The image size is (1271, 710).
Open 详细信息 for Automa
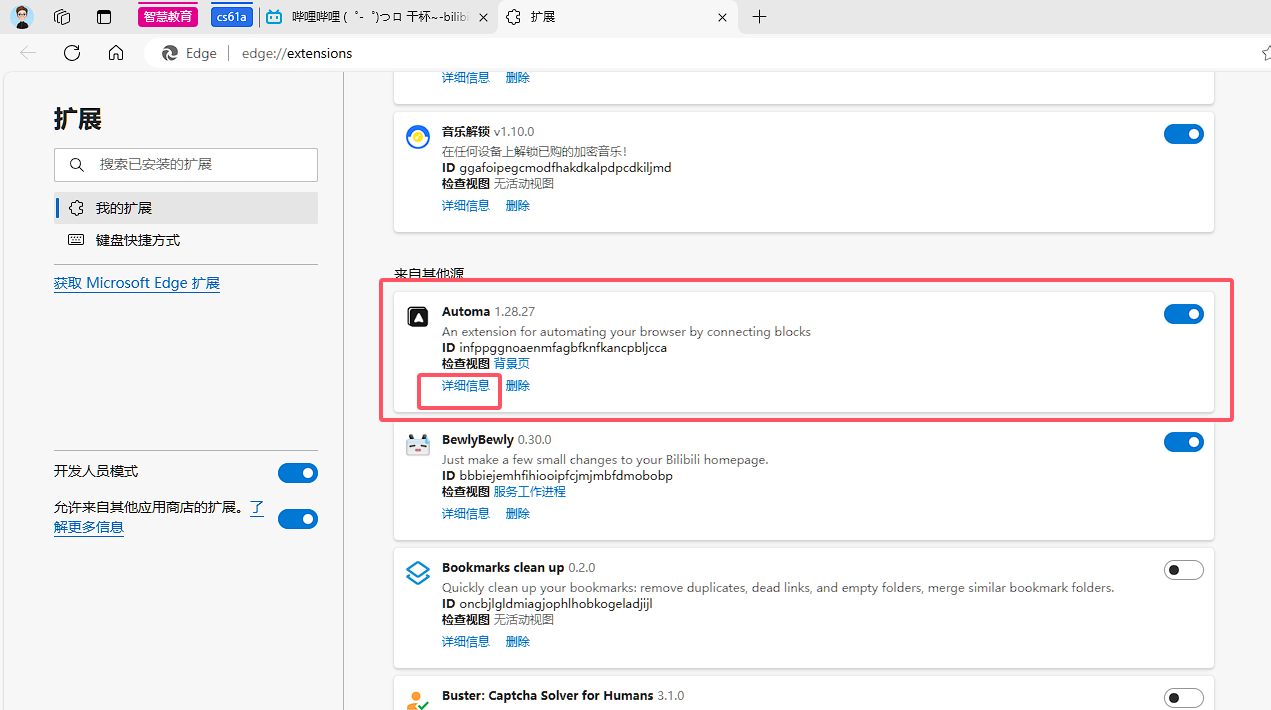pyautogui.click(x=466, y=386)
